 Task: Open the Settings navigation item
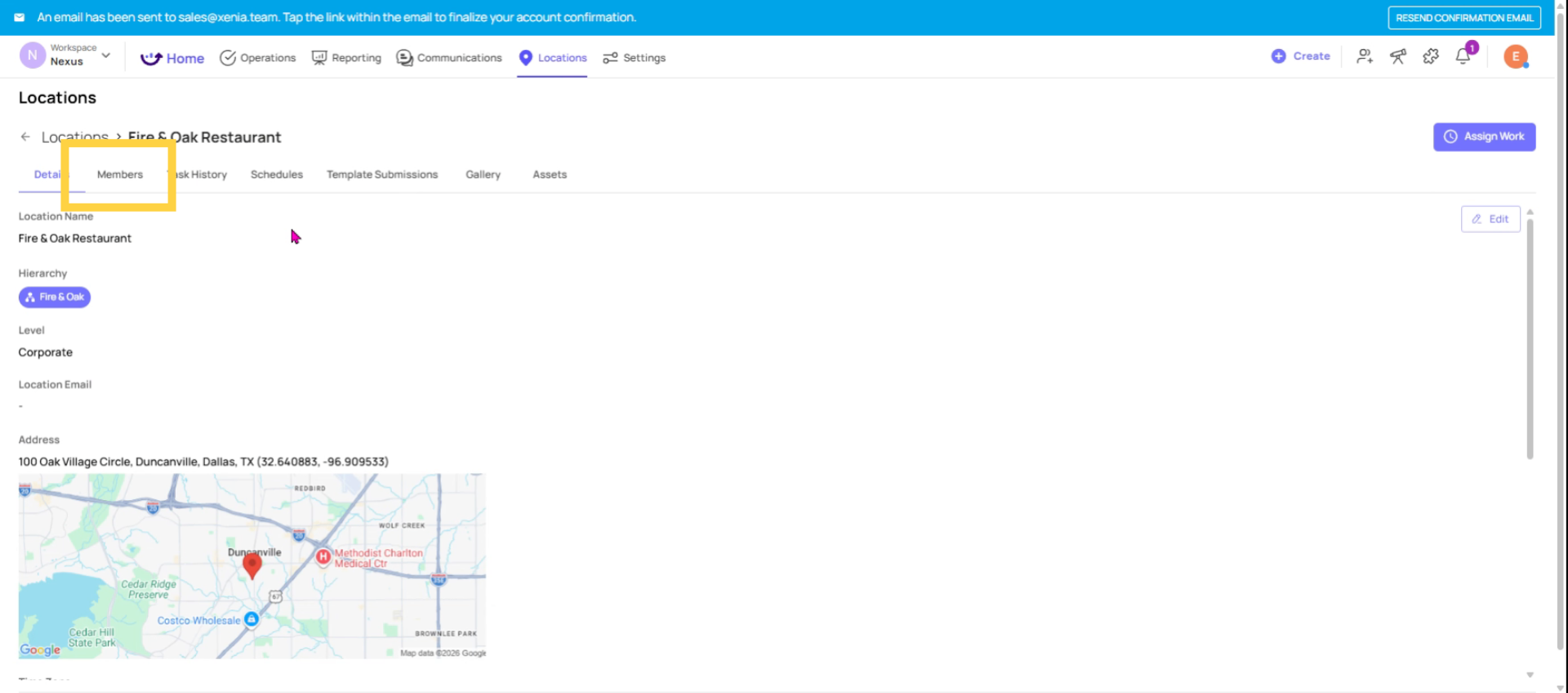pyautogui.click(x=635, y=58)
